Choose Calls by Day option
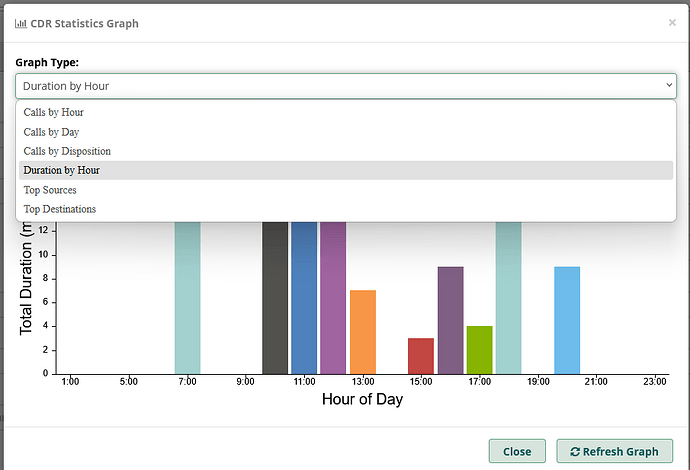 click(x=52, y=132)
